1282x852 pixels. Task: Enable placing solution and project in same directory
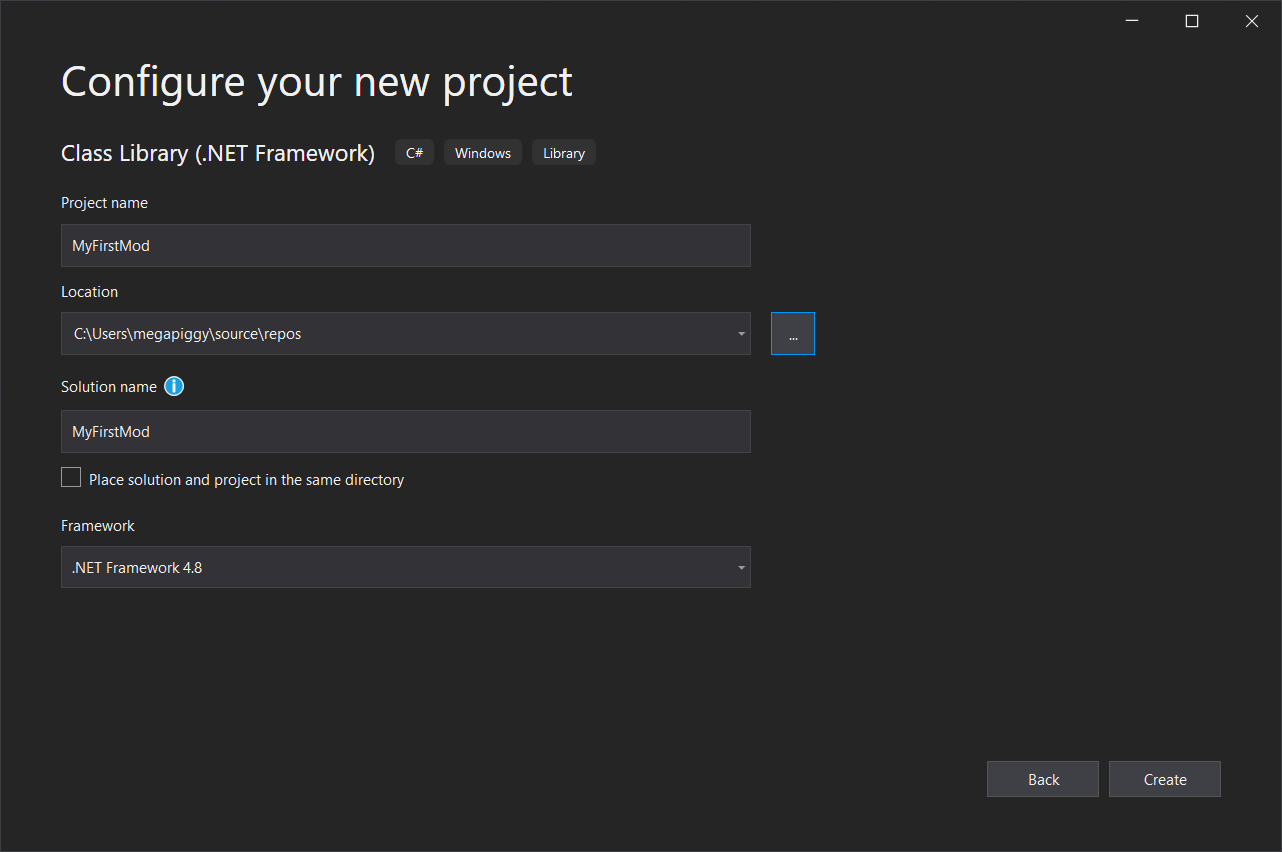point(70,477)
